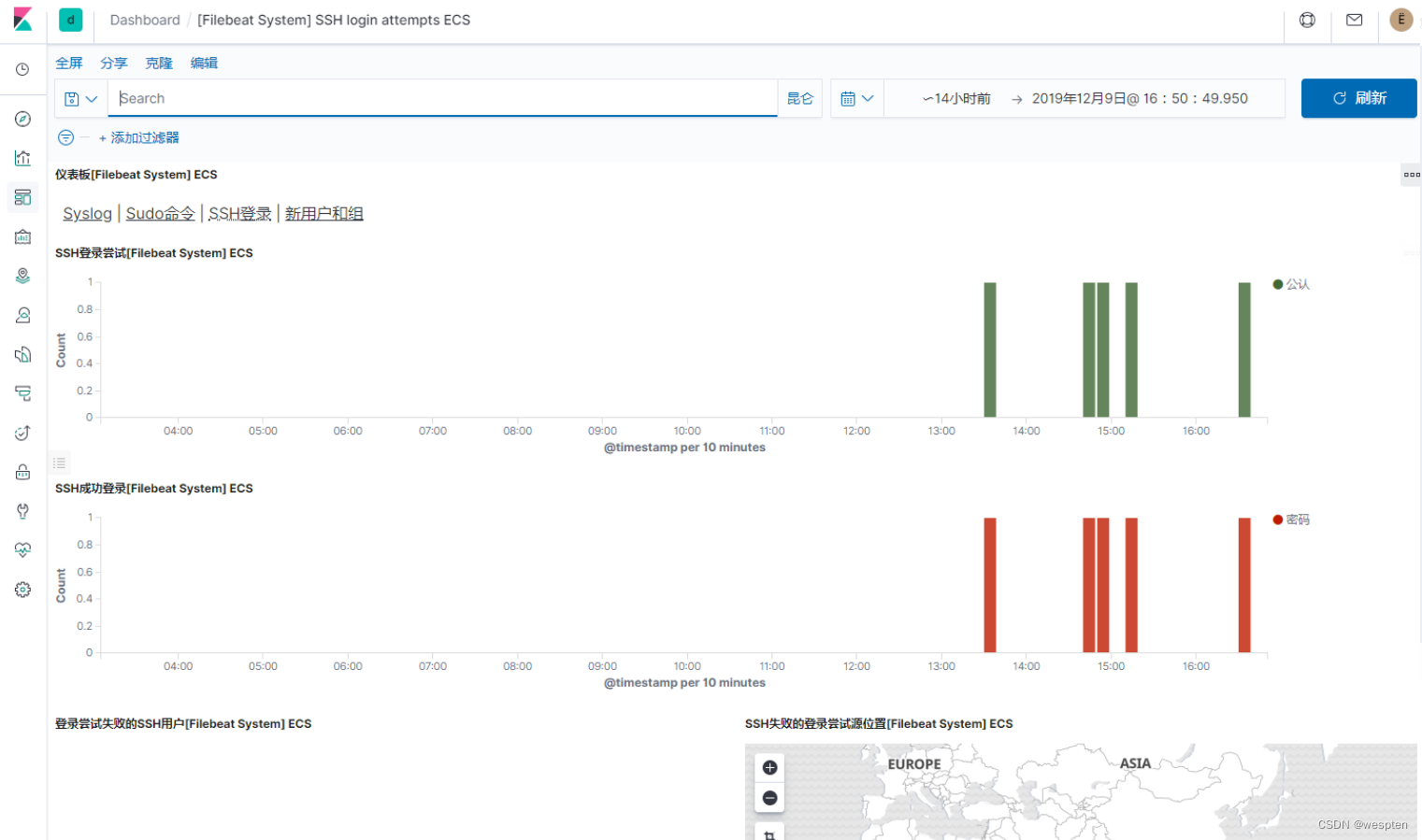Click the query language switcher beside Search
1422x840 pixels.
click(x=799, y=98)
